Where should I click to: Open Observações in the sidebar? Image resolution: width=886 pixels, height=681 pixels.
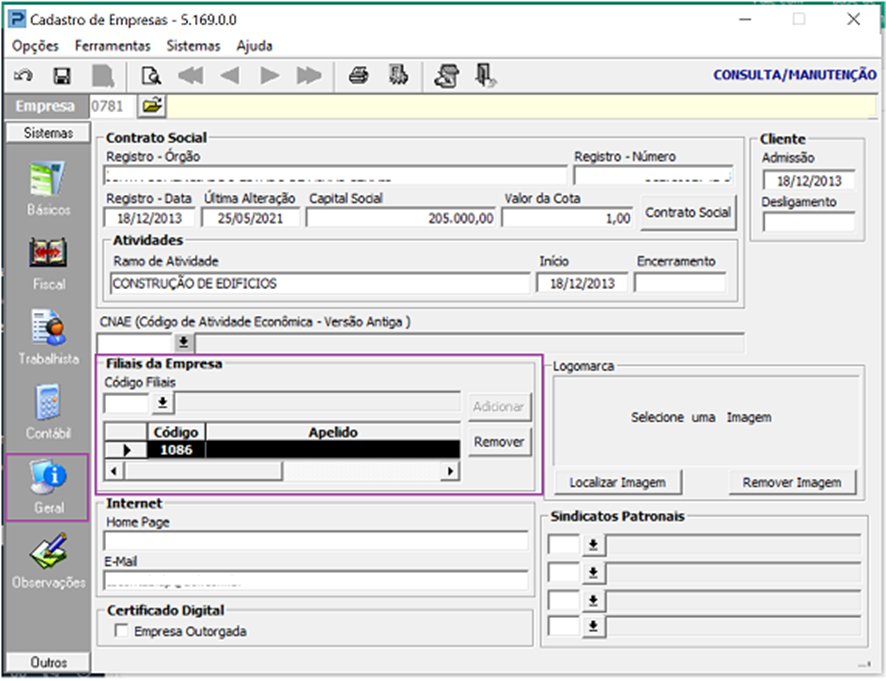tap(48, 561)
